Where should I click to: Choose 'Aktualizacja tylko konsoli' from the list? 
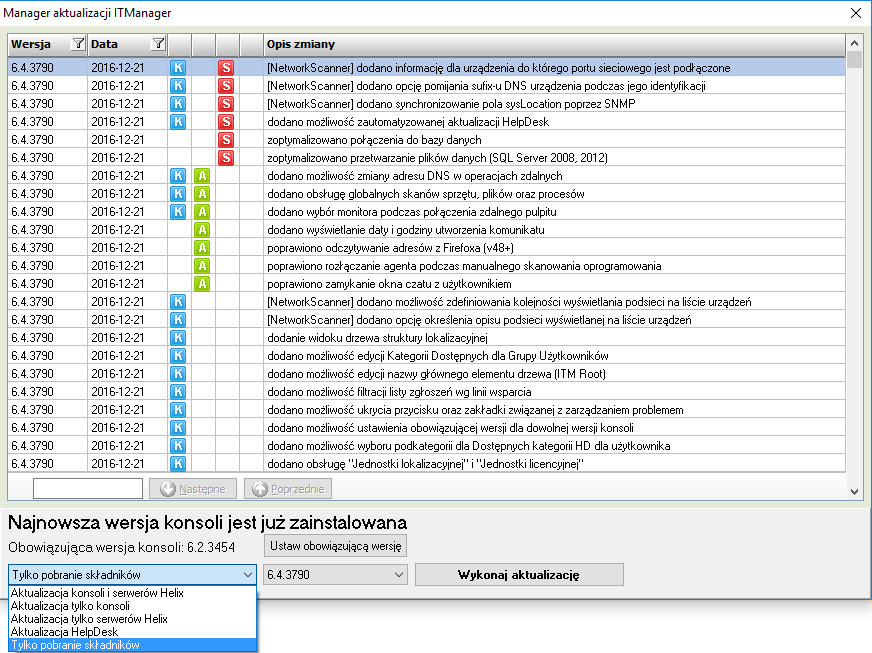point(70,606)
